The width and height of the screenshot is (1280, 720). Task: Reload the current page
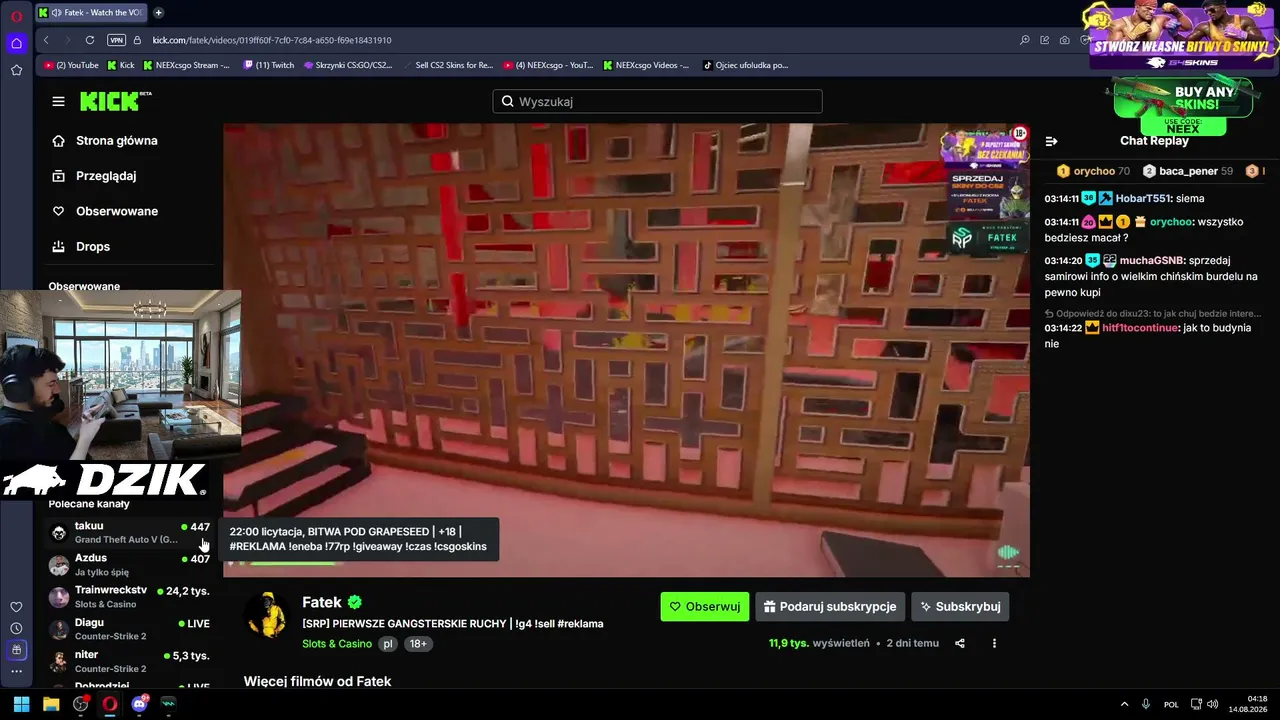click(90, 40)
